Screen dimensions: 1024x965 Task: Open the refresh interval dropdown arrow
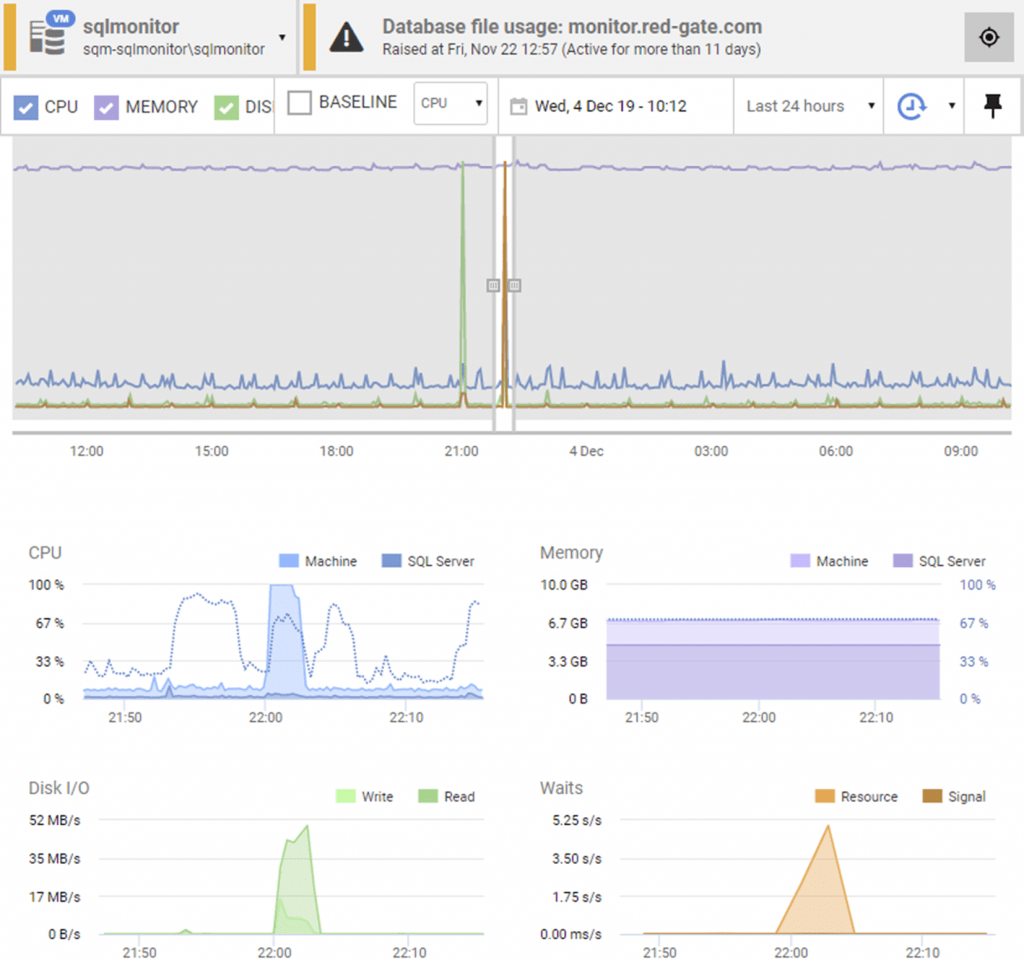[952, 106]
